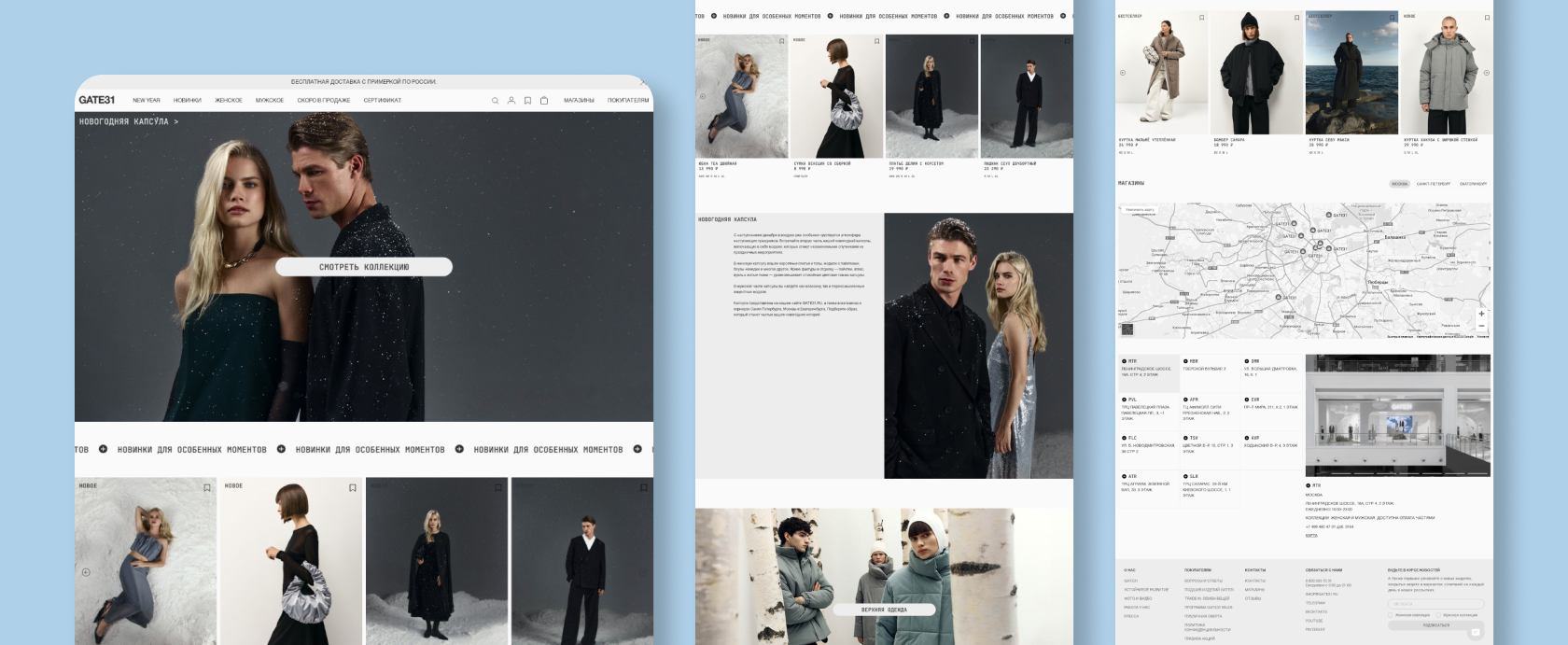The image size is (1568, 645).
Task: Zoom out on the stores map
Action: click(1481, 326)
